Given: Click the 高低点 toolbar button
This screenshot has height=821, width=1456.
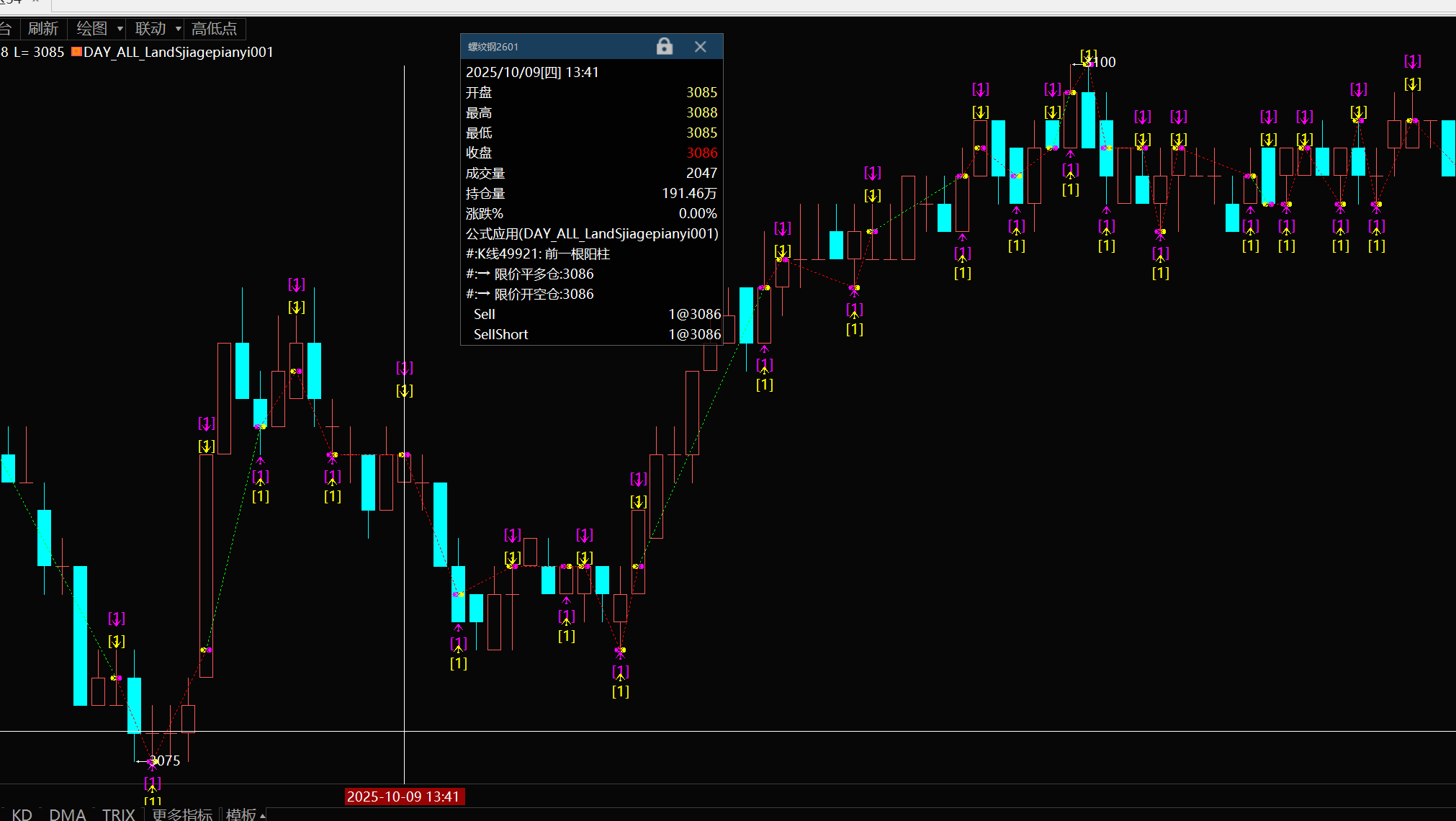Looking at the screenshot, I should click(215, 29).
